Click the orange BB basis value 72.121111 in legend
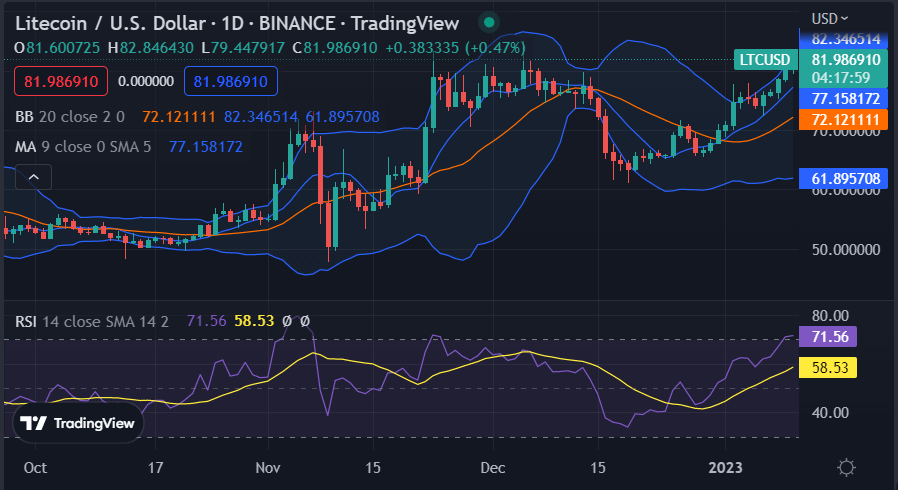The height and width of the screenshot is (490, 898). coord(179,117)
